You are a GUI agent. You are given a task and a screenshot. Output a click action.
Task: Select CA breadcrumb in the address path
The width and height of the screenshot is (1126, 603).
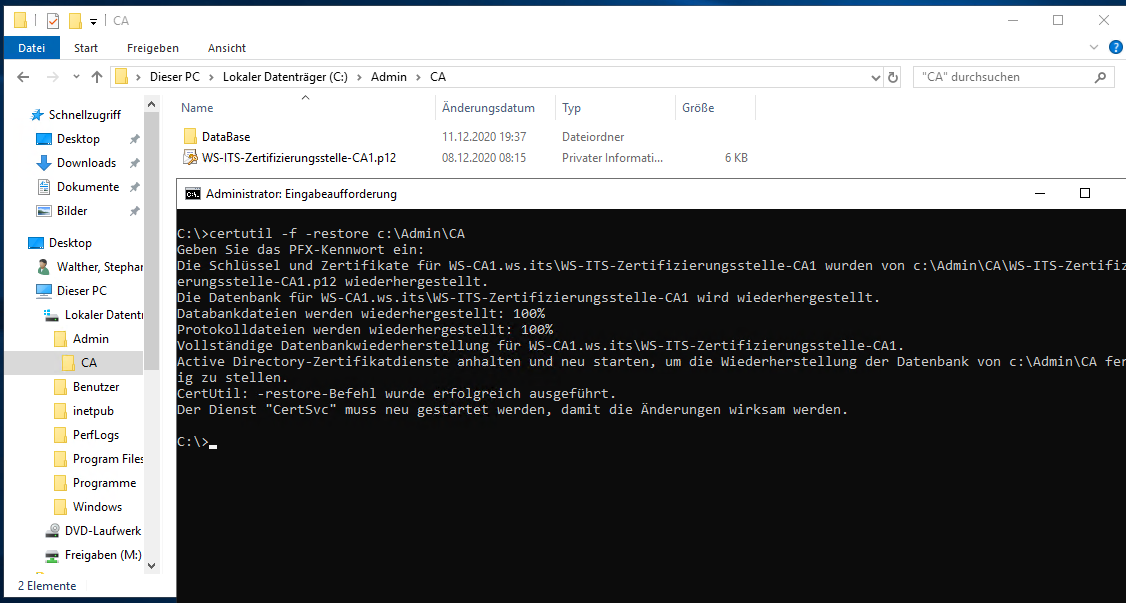click(x=438, y=77)
